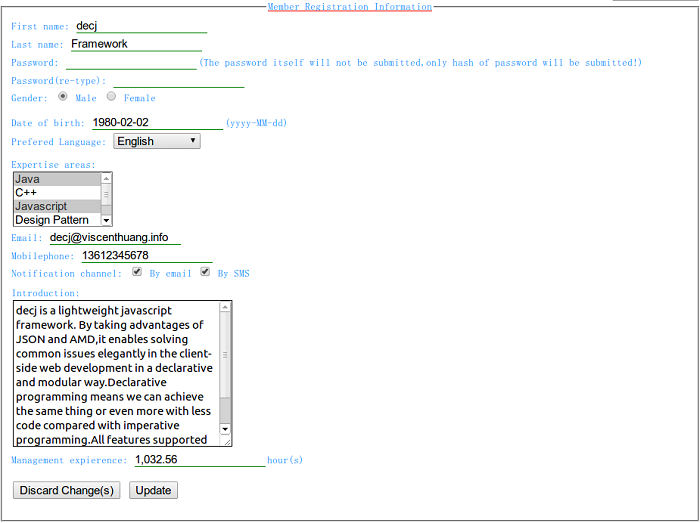Viewport: 700px width, 523px height.
Task: Select the Male gender radio button
Action: [62, 96]
